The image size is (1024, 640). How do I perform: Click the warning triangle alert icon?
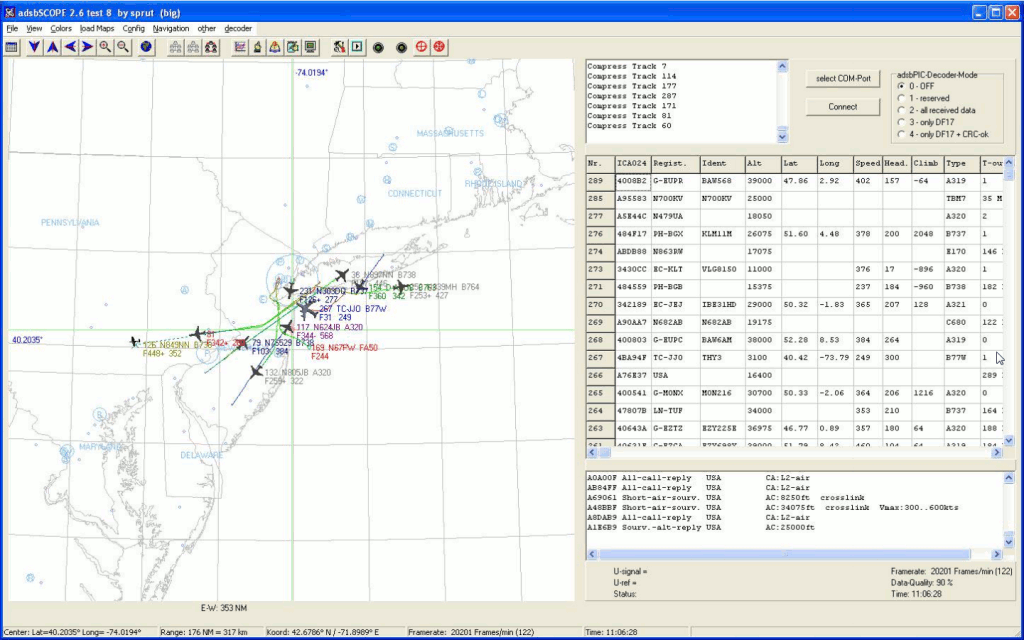(275, 47)
